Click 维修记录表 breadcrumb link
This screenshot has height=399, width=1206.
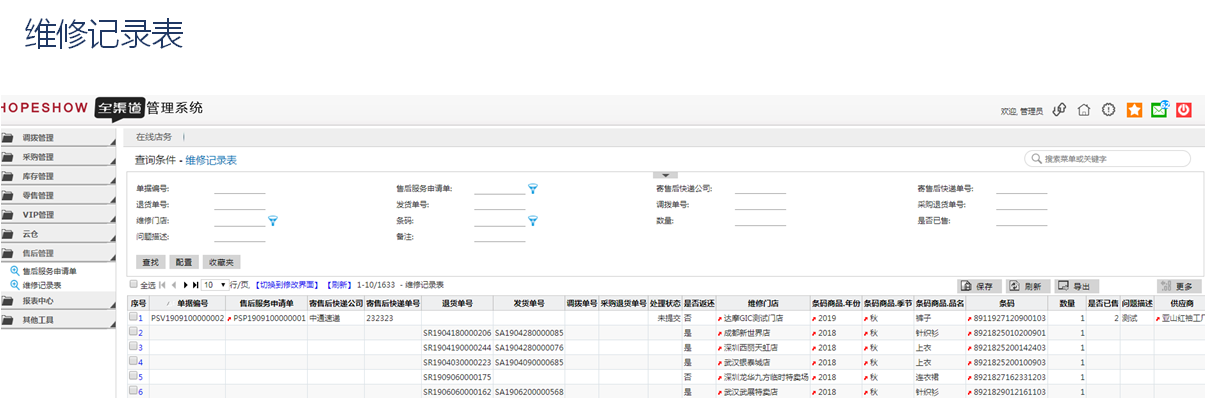pyautogui.click(x=211, y=160)
